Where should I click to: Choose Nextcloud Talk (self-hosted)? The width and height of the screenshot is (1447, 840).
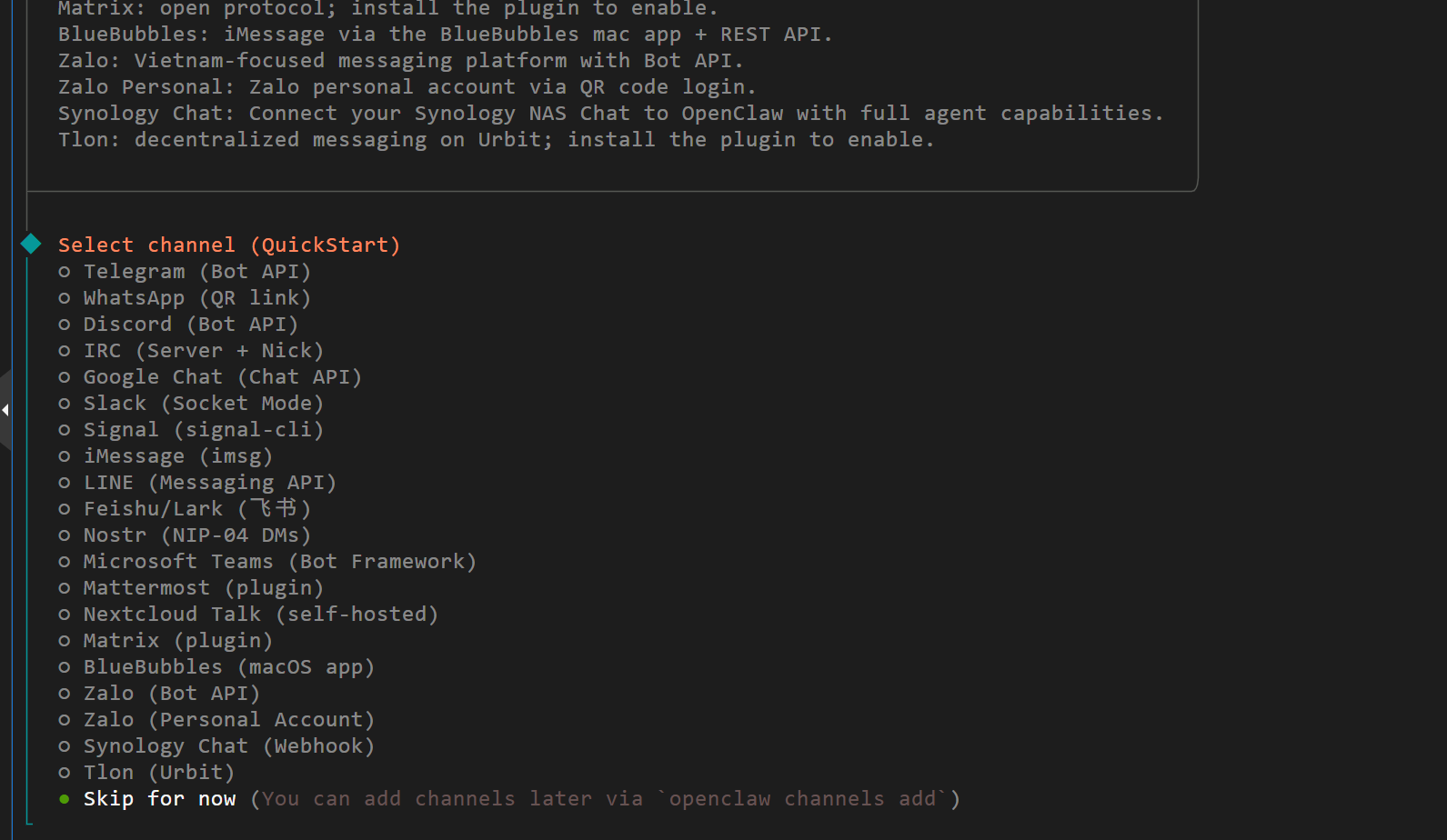tap(260, 615)
